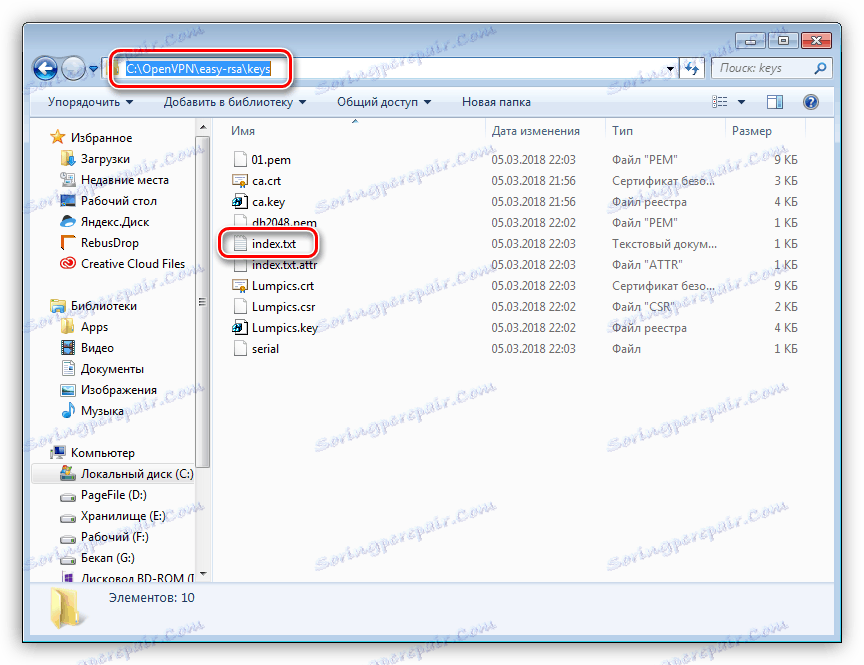Screen dimensions: 864x665
Task: Click the back navigation arrow
Action: (x=47, y=67)
